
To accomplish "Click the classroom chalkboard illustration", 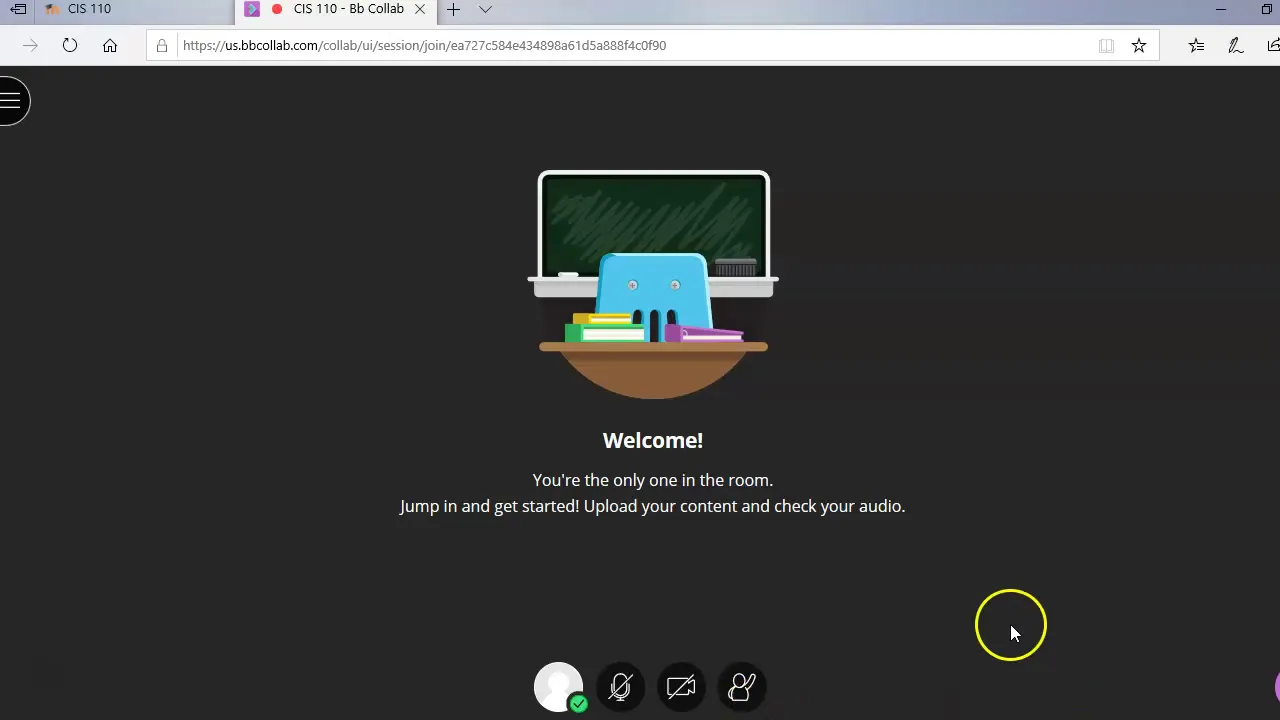I will [x=653, y=285].
